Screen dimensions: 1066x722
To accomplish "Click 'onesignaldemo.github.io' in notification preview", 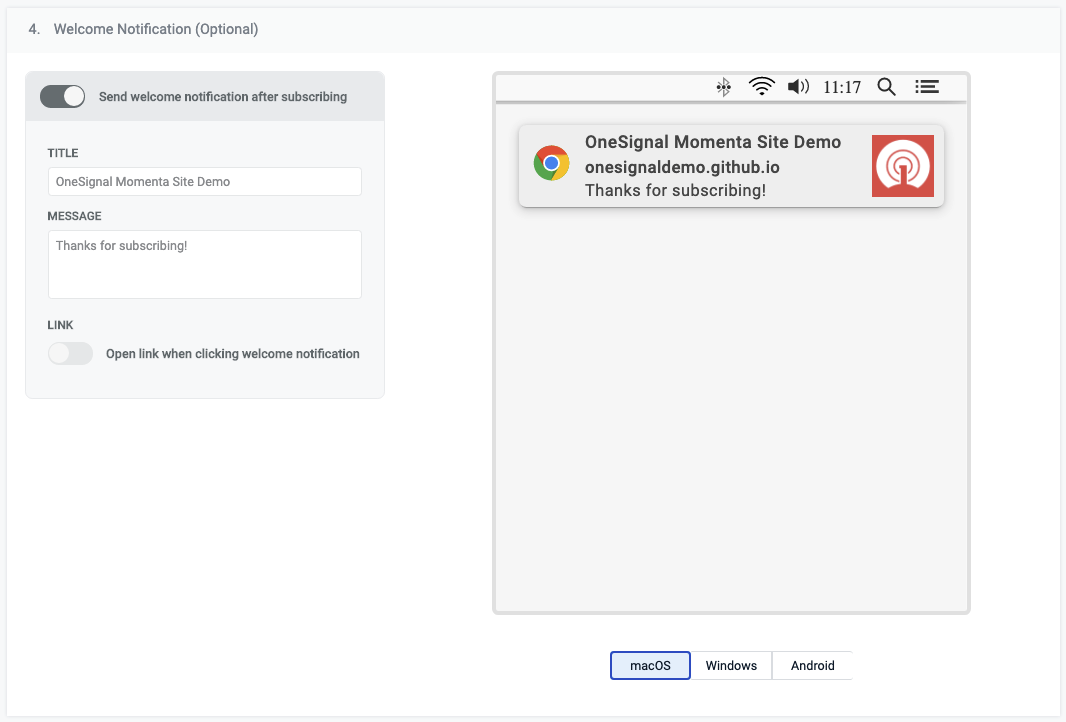I will (682, 167).
